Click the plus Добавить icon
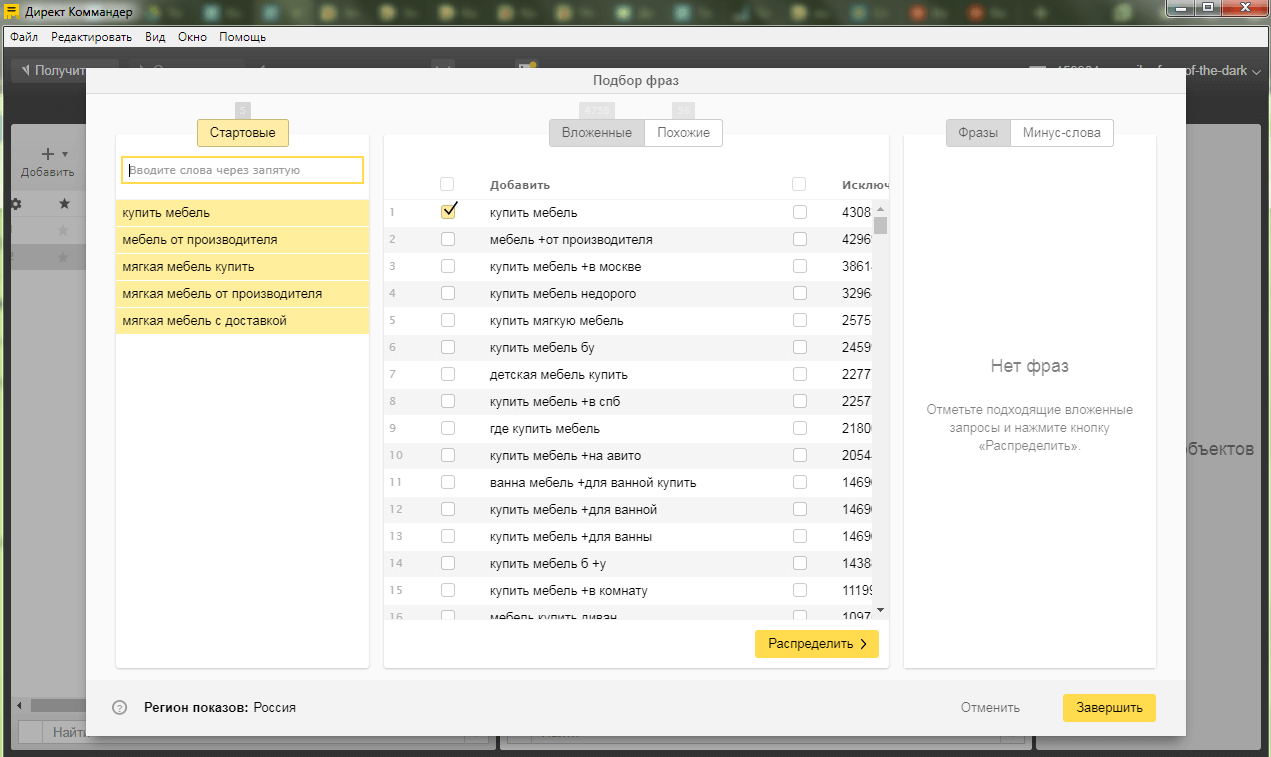 click(47, 154)
